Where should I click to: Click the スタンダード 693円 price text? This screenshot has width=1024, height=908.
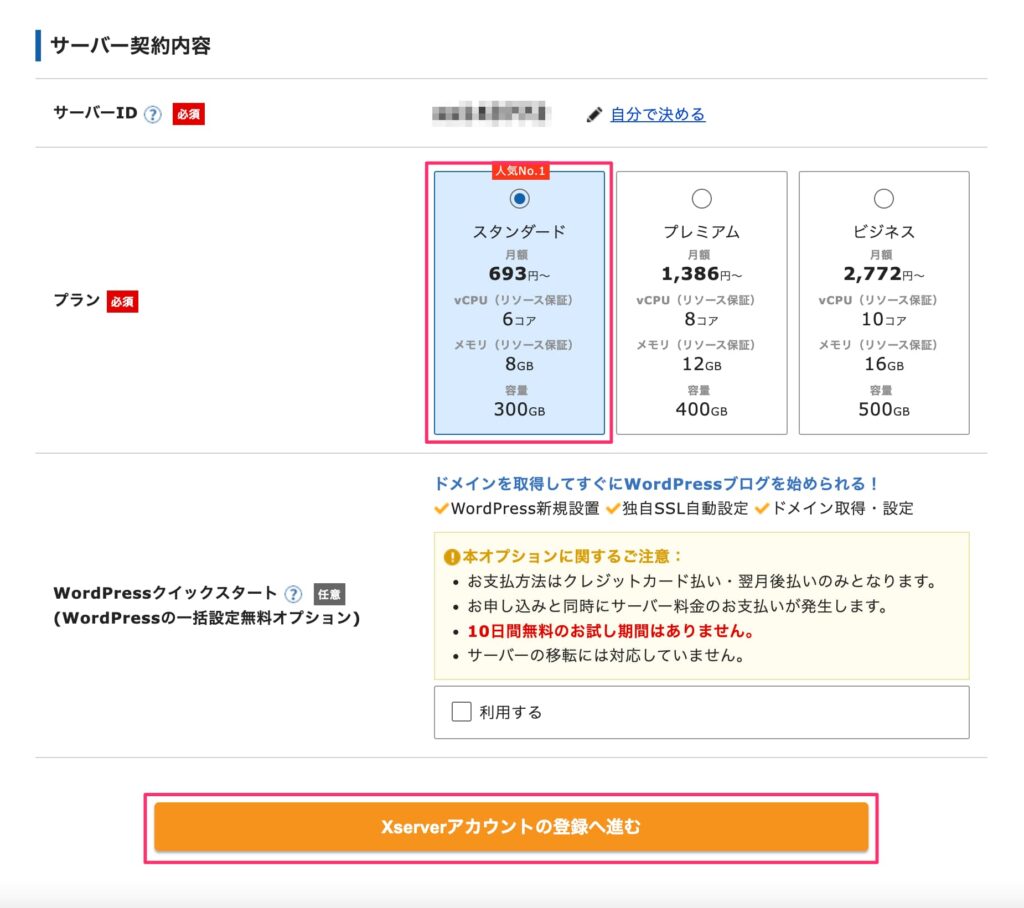click(x=519, y=274)
